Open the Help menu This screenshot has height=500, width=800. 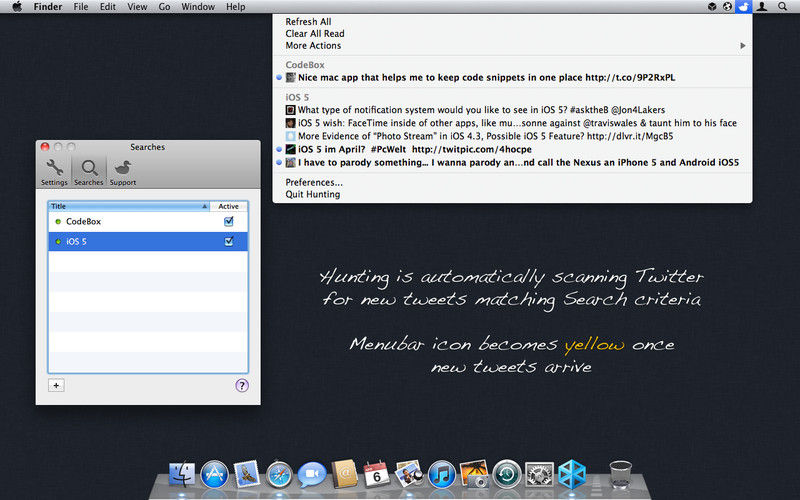(236, 7)
